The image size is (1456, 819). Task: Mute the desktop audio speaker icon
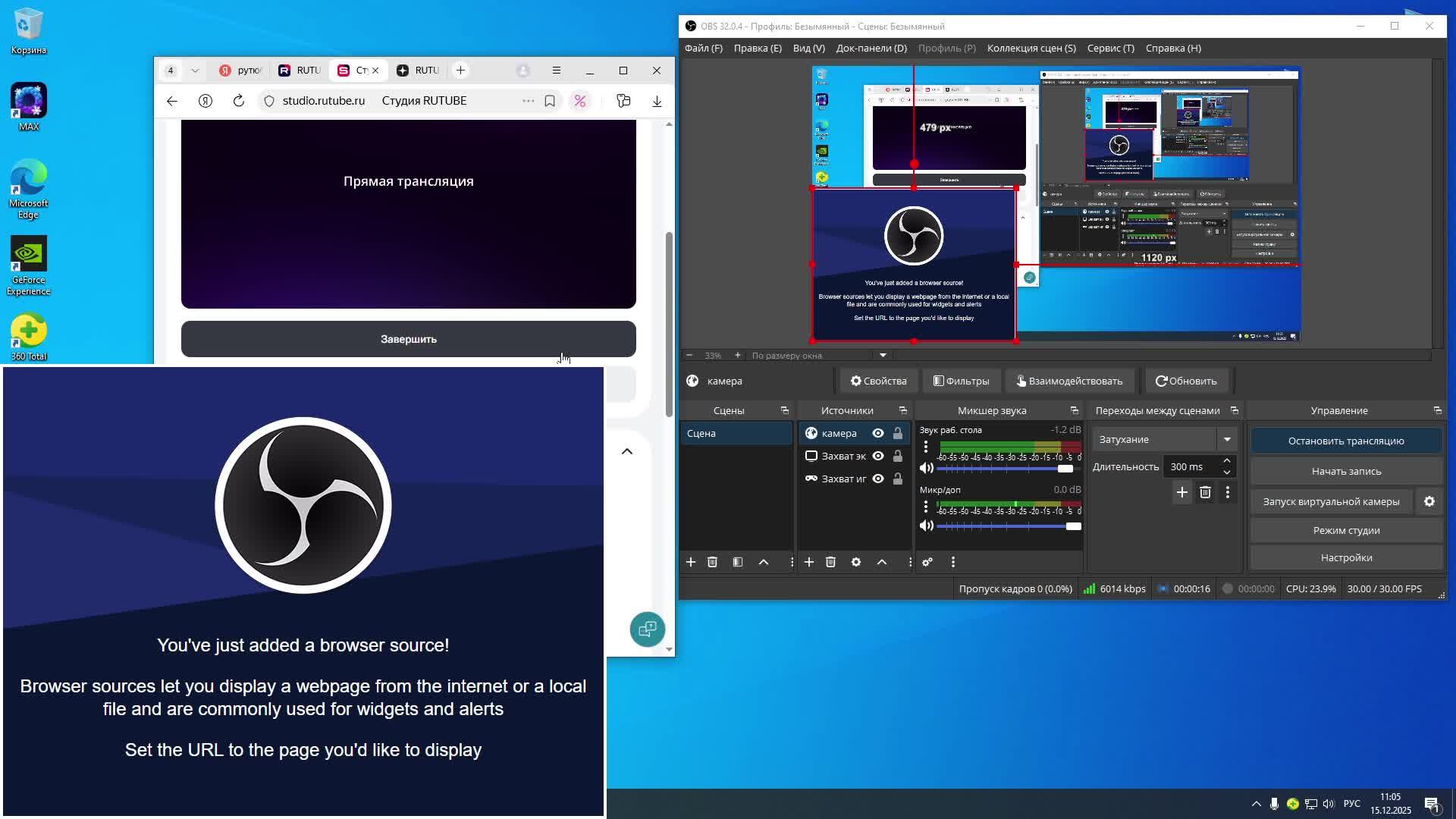(x=926, y=468)
